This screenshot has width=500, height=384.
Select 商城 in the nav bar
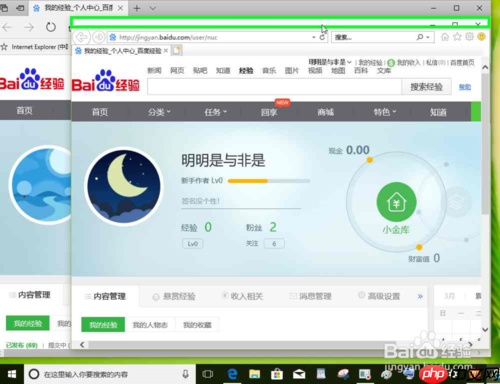point(326,112)
